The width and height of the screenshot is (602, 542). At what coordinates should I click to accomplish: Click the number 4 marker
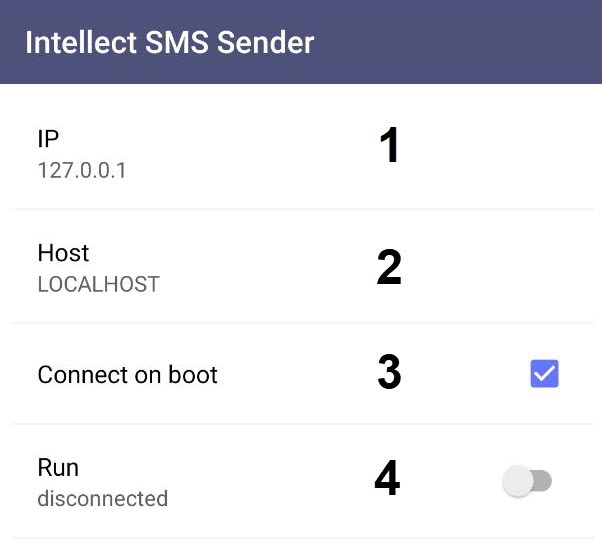tap(387, 479)
